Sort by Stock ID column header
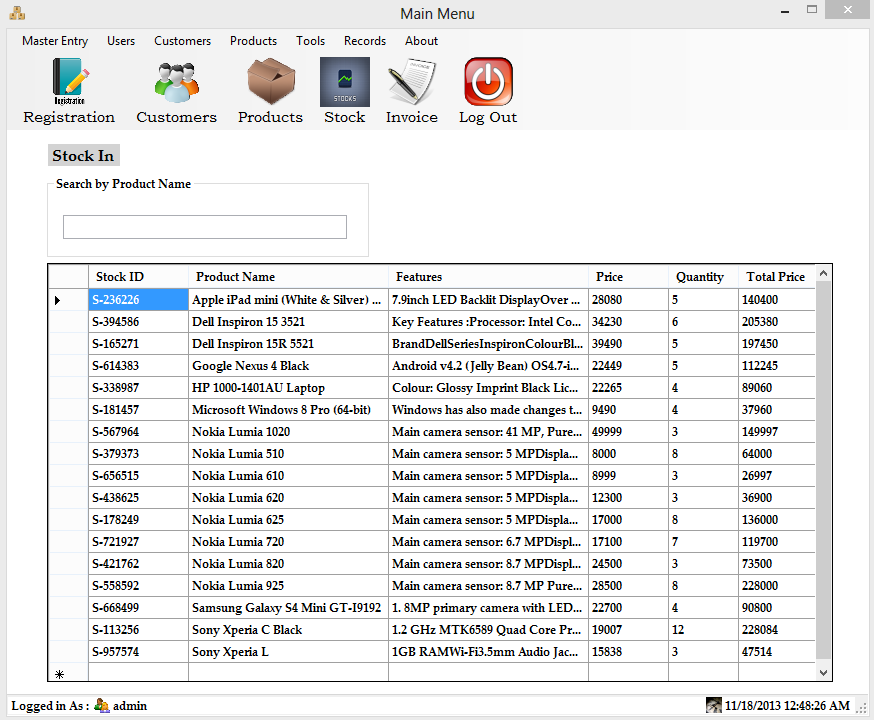Screen dimensions: 874x720 pyautogui.click(x=138, y=276)
